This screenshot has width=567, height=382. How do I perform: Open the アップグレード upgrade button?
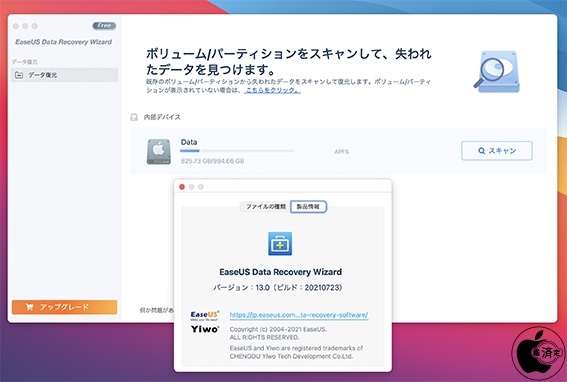[64, 307]
